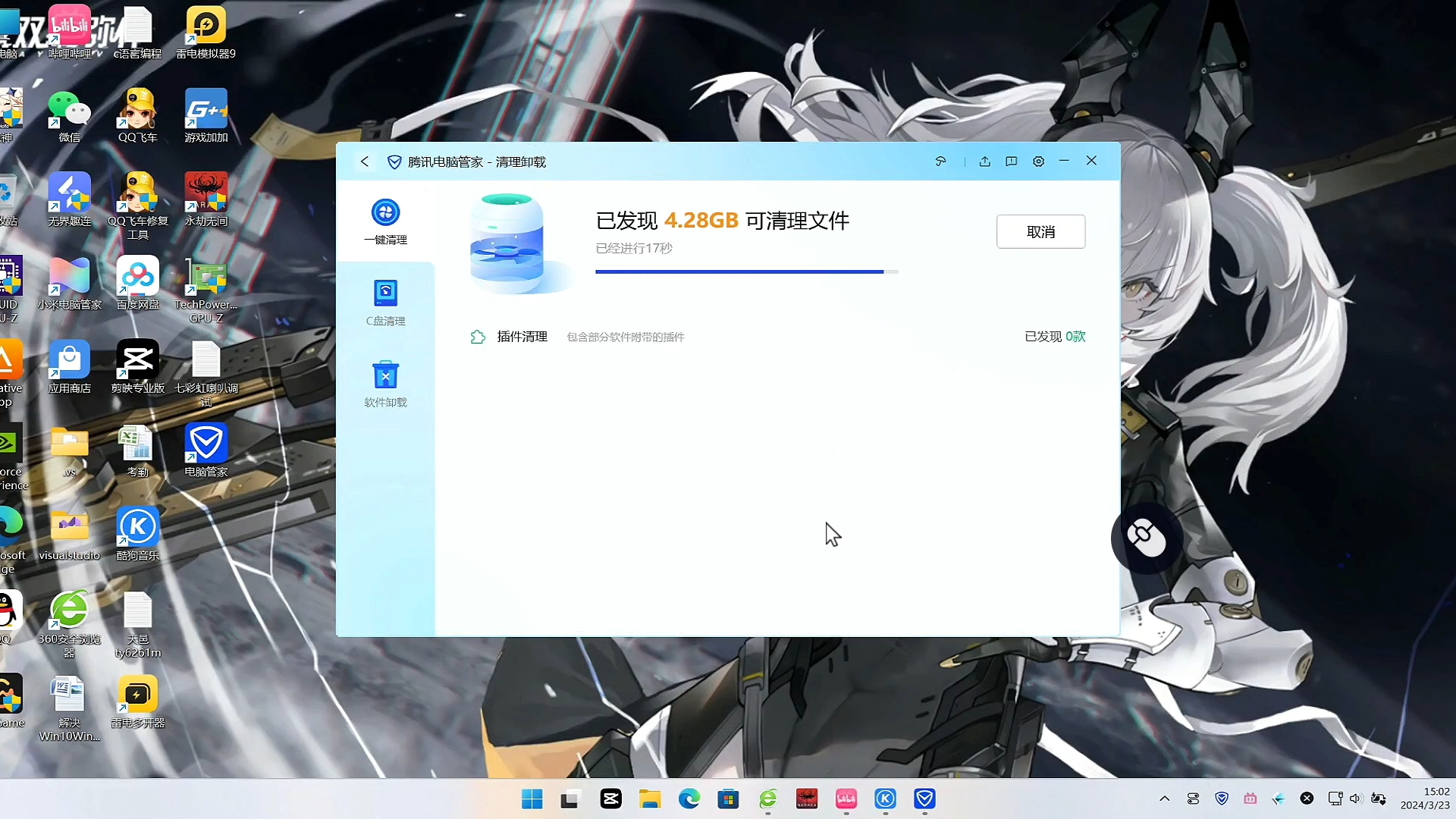
Task: Open Task View in taskbar
Action: [570, 799]
